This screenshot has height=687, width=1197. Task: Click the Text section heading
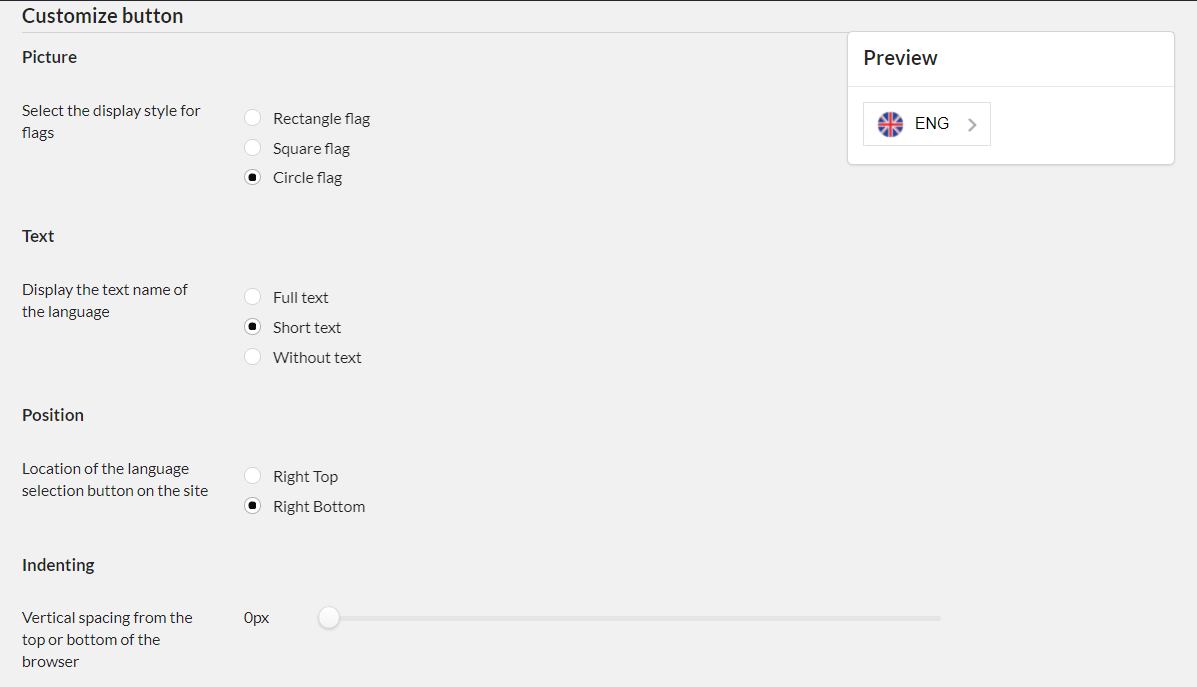click(38, 236)
